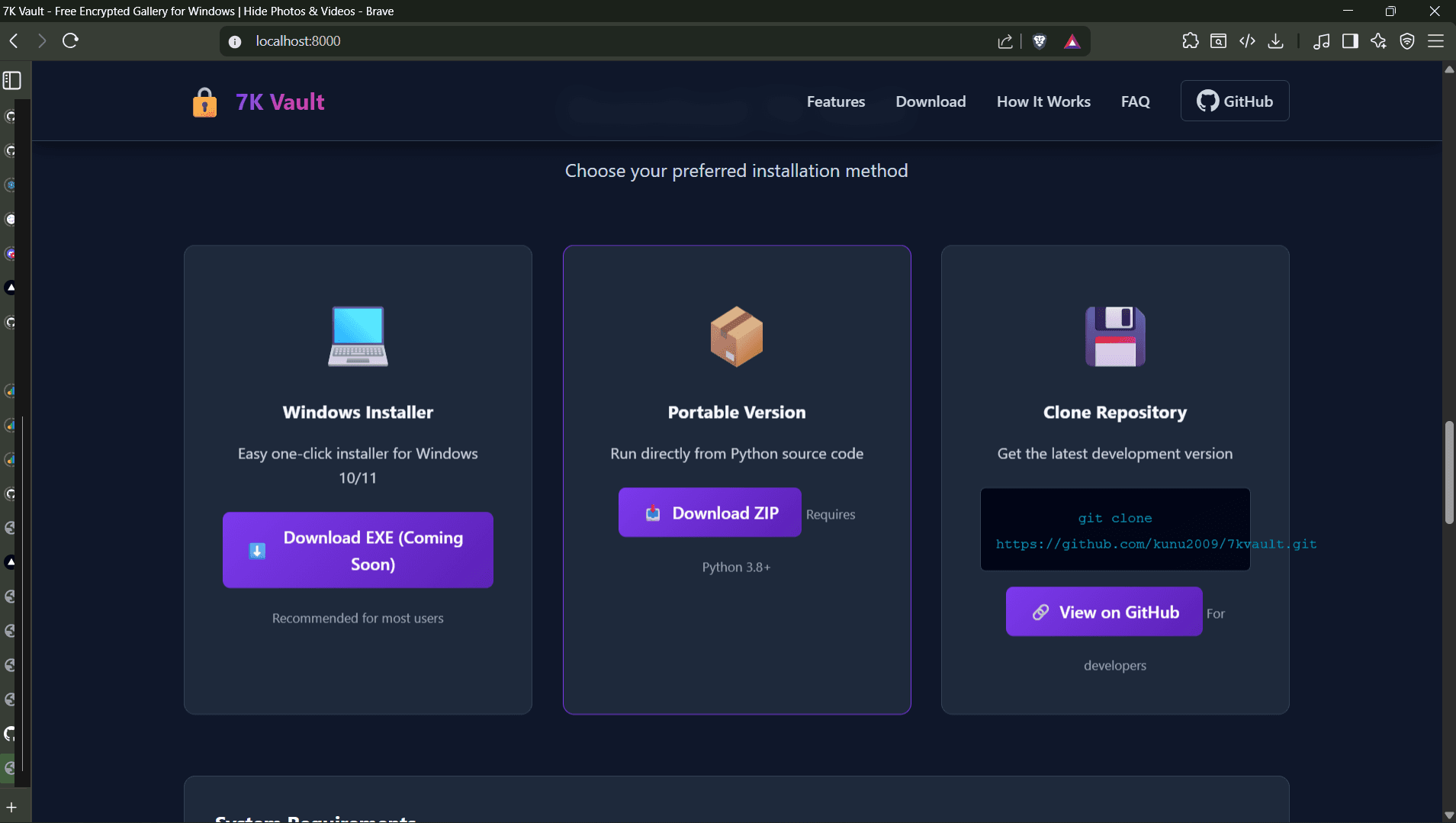Image resolution: width=1456 pixels, height=823 pixels.
Task: Open the browser Downloads icon
Action: pyautogui.click(x=1275, y=41)
